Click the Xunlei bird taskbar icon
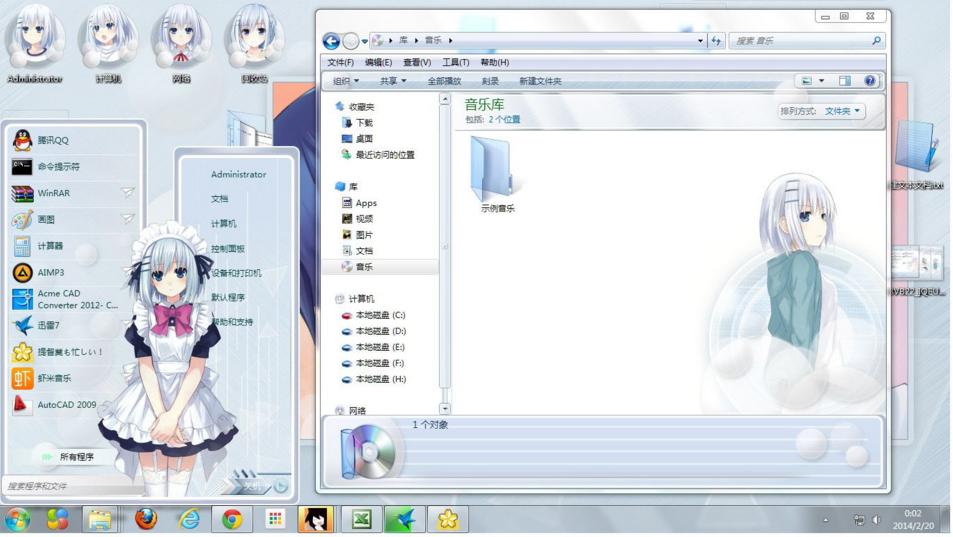 [x=404, y=519]
